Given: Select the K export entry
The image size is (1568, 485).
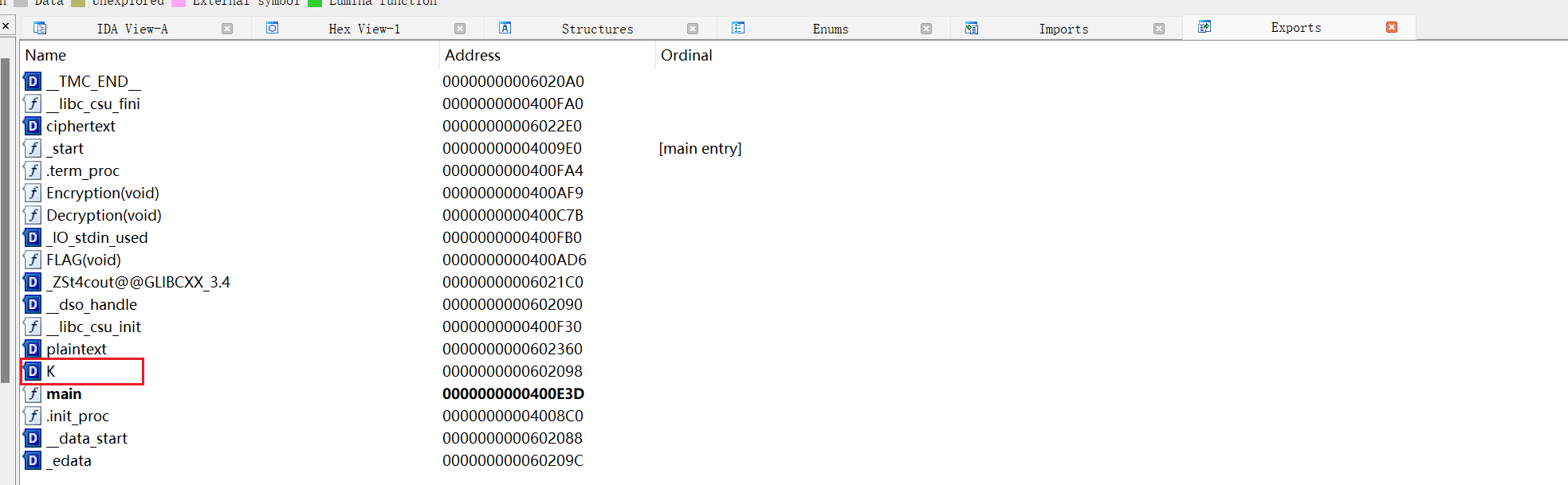Looking at the screenshot, I should (x=51, y=371).
